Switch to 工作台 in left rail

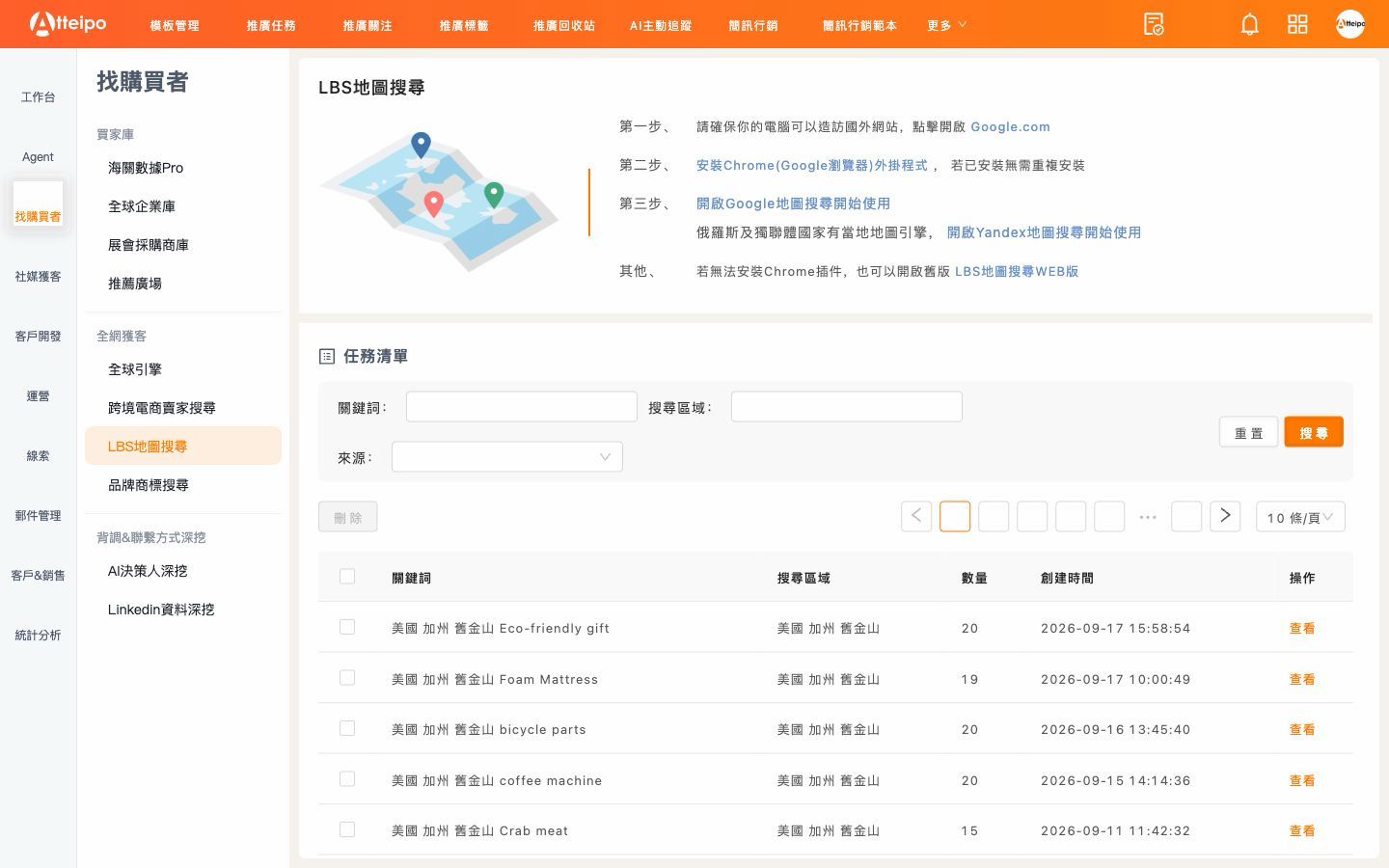click(39, 97)
